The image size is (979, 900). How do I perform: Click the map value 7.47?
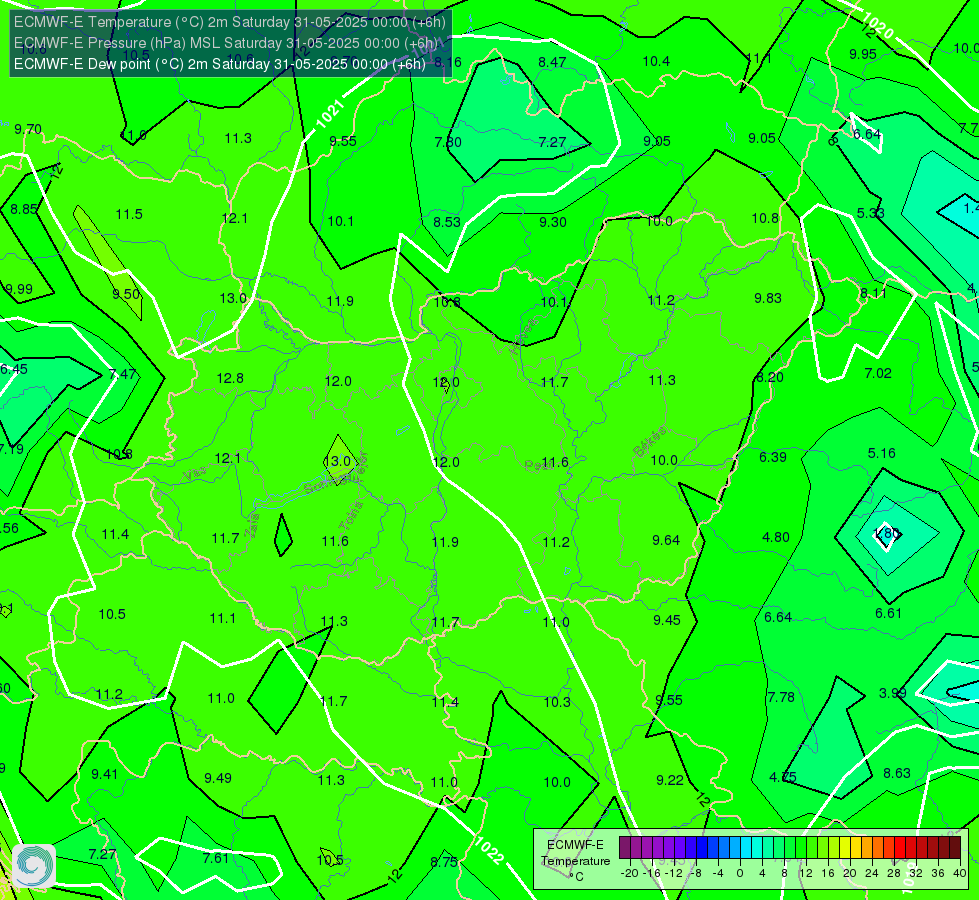pyautogui.click(x=122, y=374)
